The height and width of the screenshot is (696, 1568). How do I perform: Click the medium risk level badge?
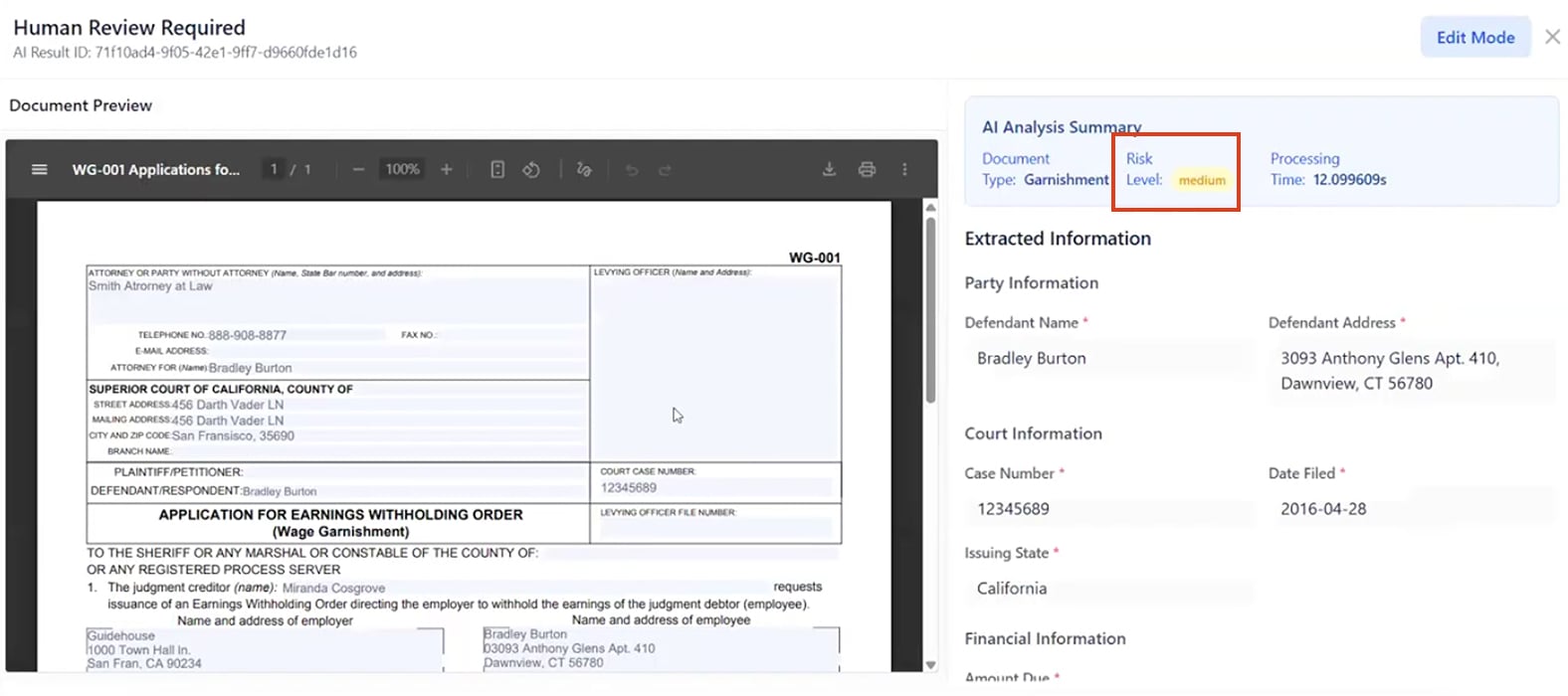pos(1202,181)
